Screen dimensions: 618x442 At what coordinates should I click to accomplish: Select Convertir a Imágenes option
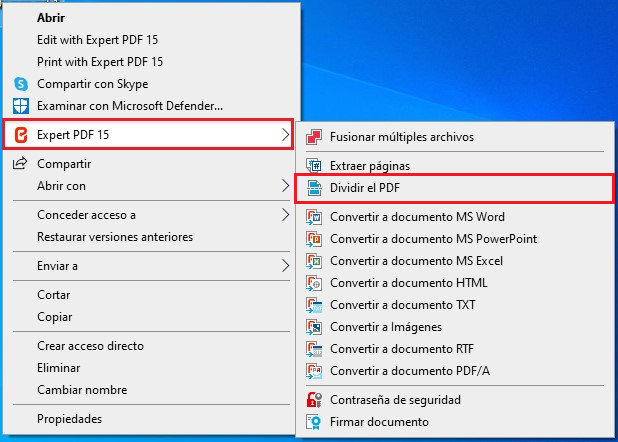point(386,327)
